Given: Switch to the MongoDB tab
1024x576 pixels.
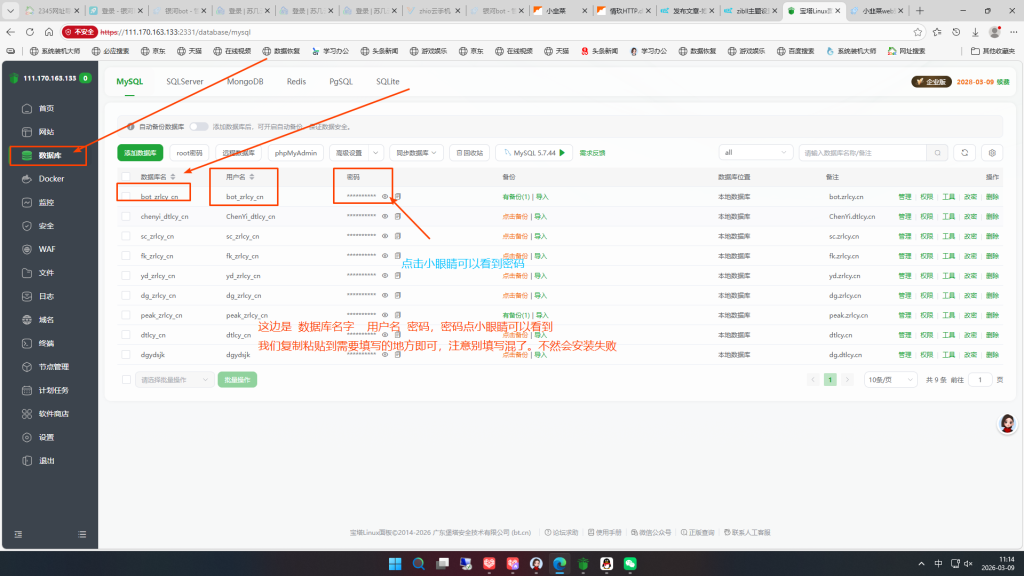Looking at the screenshot, I should pos(245,82).
